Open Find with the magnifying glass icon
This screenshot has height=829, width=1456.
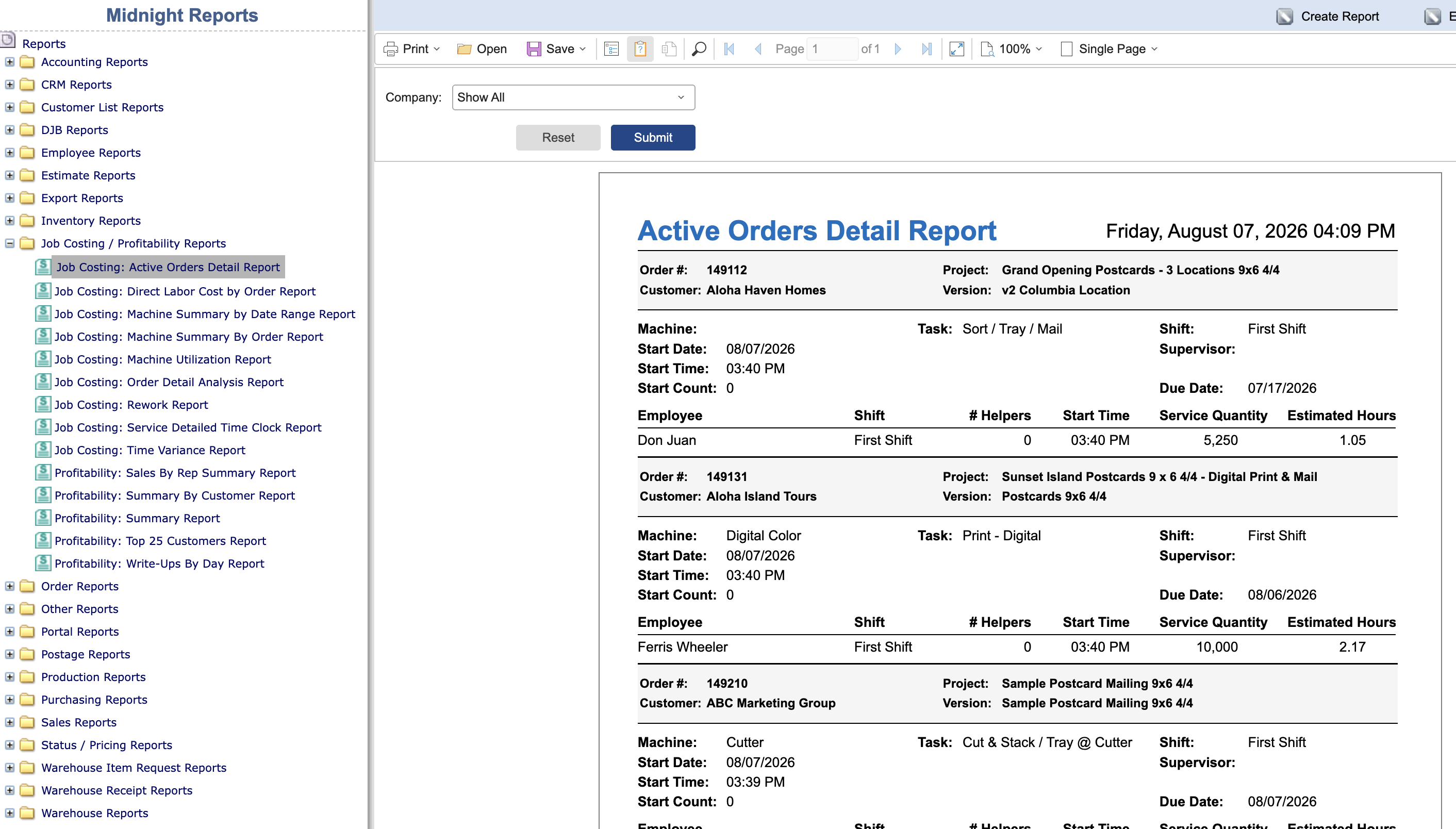(x=699, y=49)
